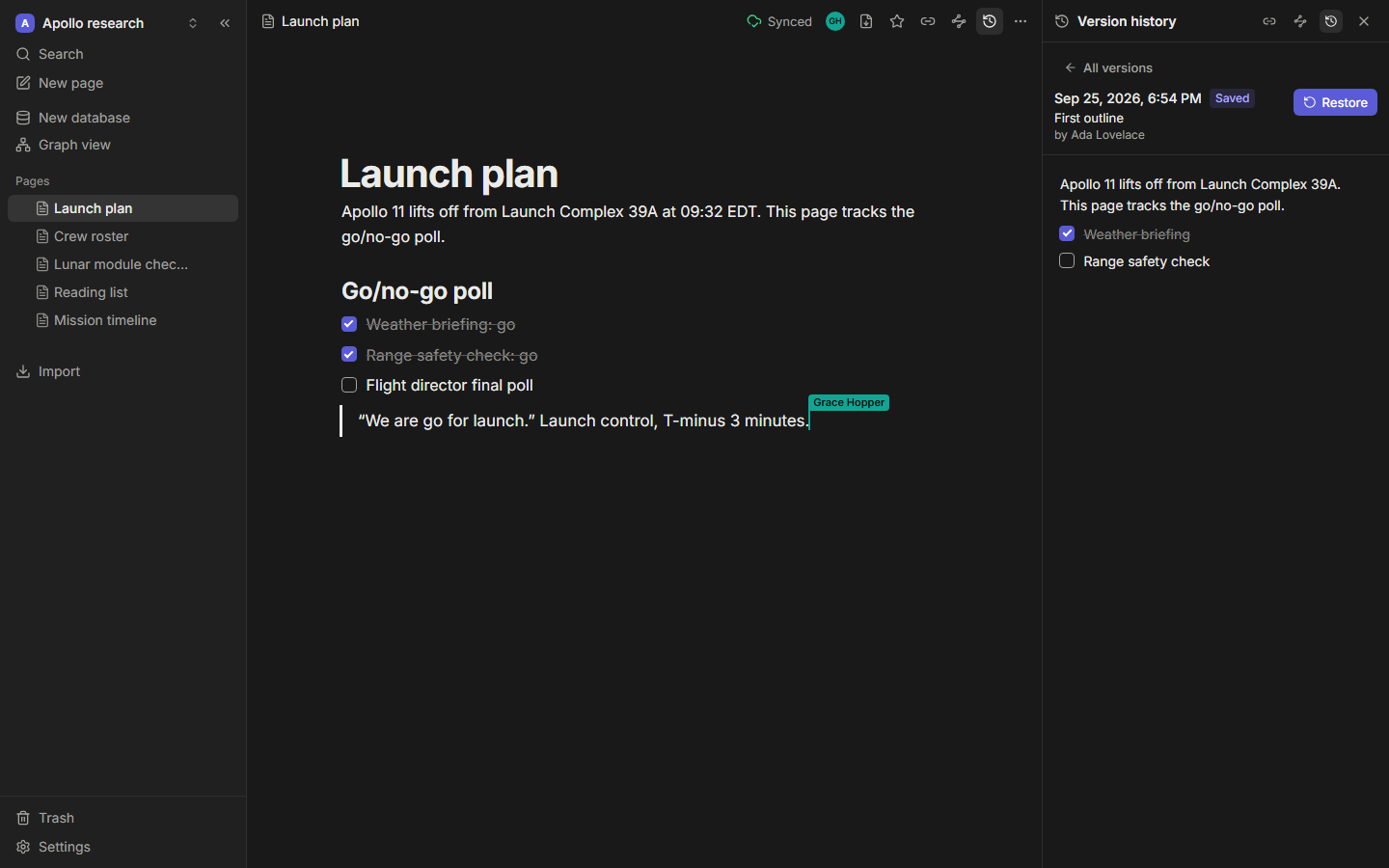This screenshot has width=1389, height=868.
Task: Open the page connections icon in header
Action: pos(959,21)
